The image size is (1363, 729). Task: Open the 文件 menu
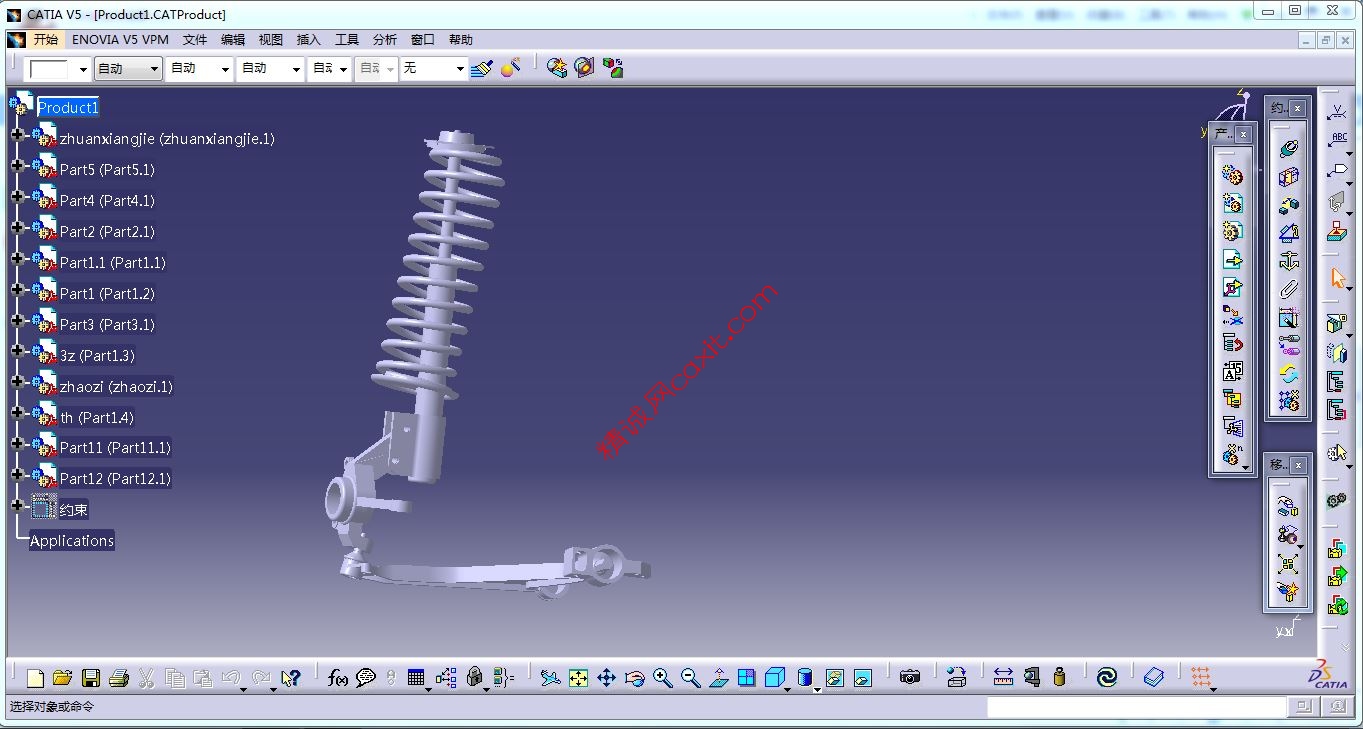pyautogui.click(x=195, y=39)
